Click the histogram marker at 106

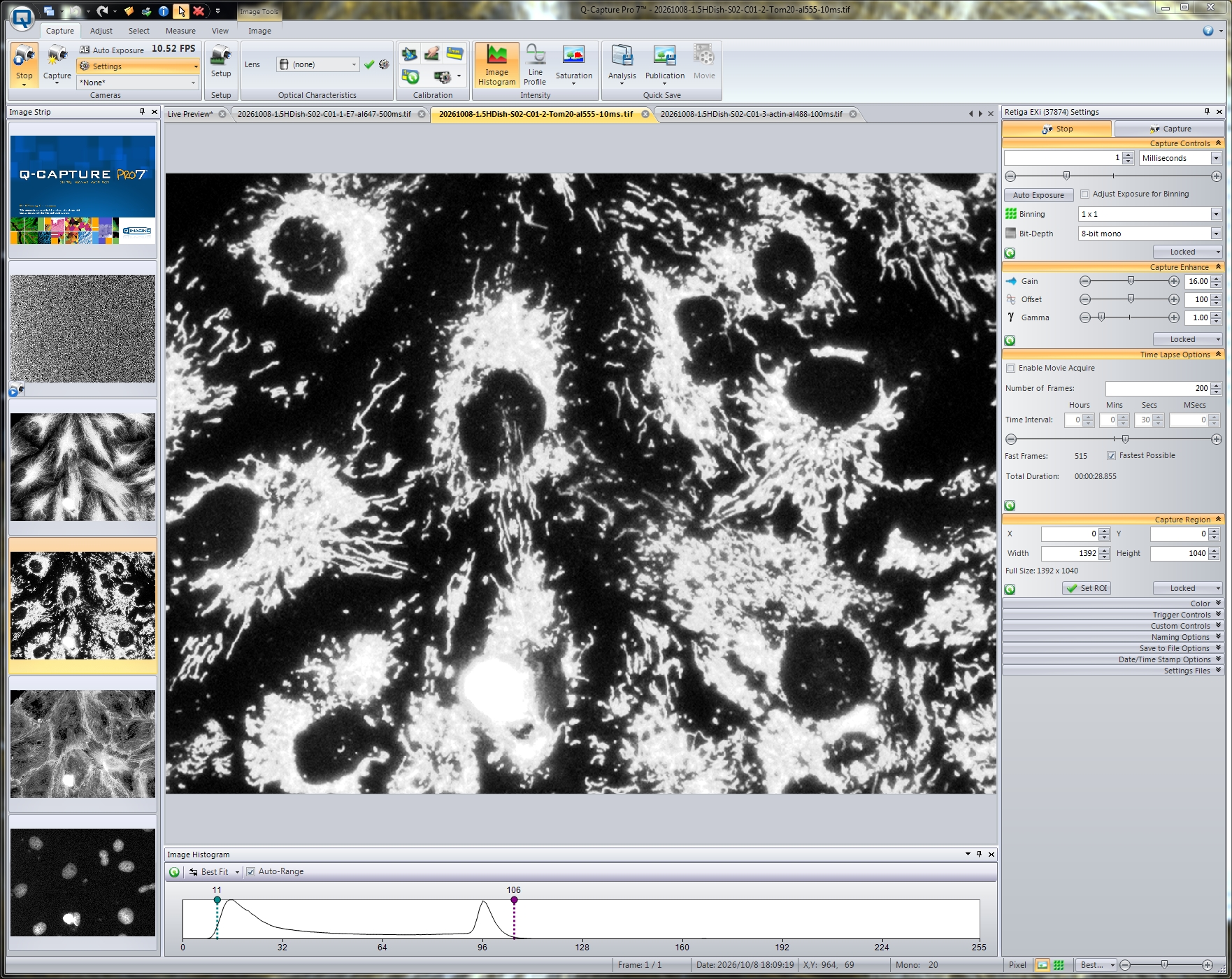click(514, 900)
